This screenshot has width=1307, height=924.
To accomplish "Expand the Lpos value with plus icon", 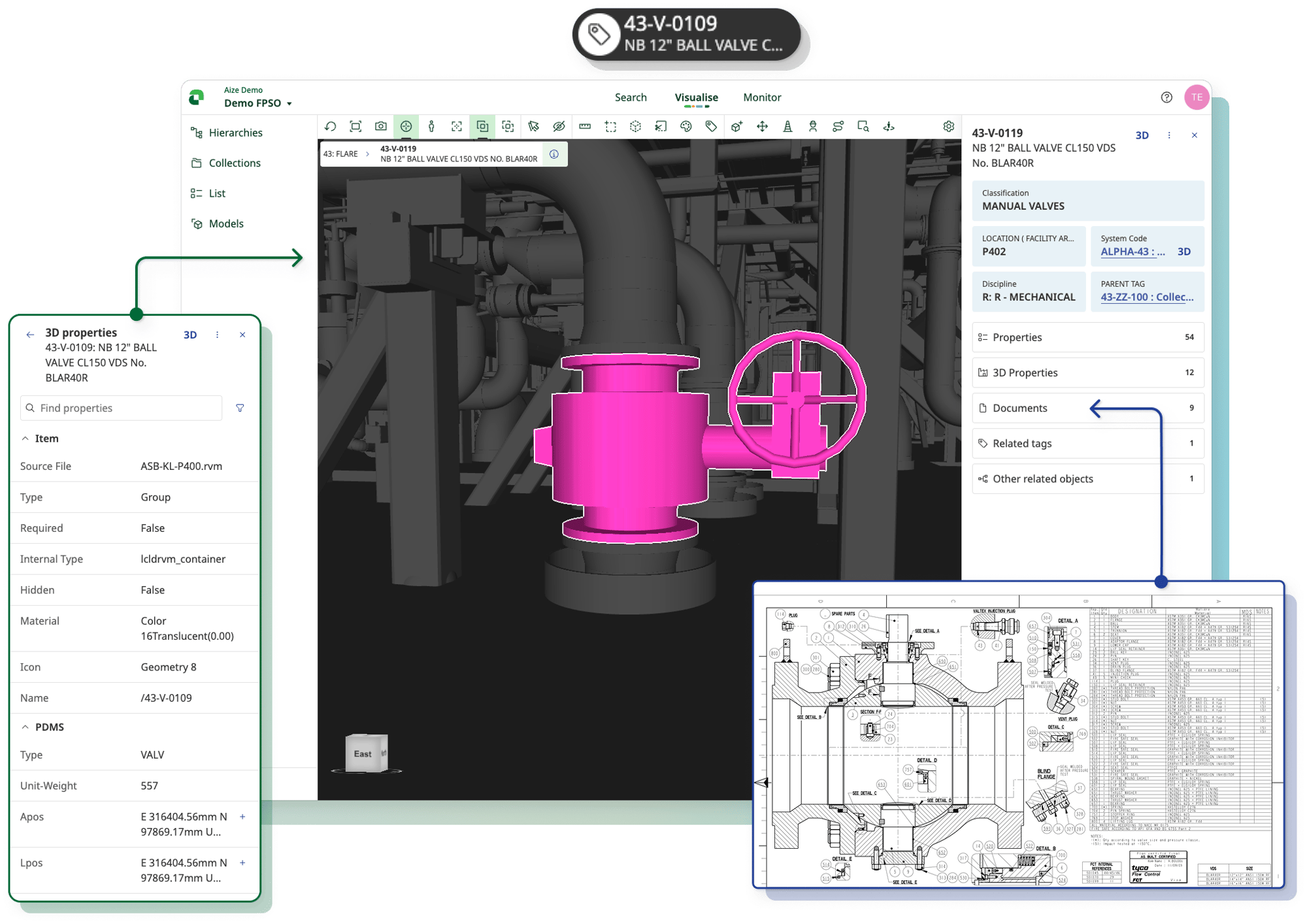I will [x=242, y=863].
